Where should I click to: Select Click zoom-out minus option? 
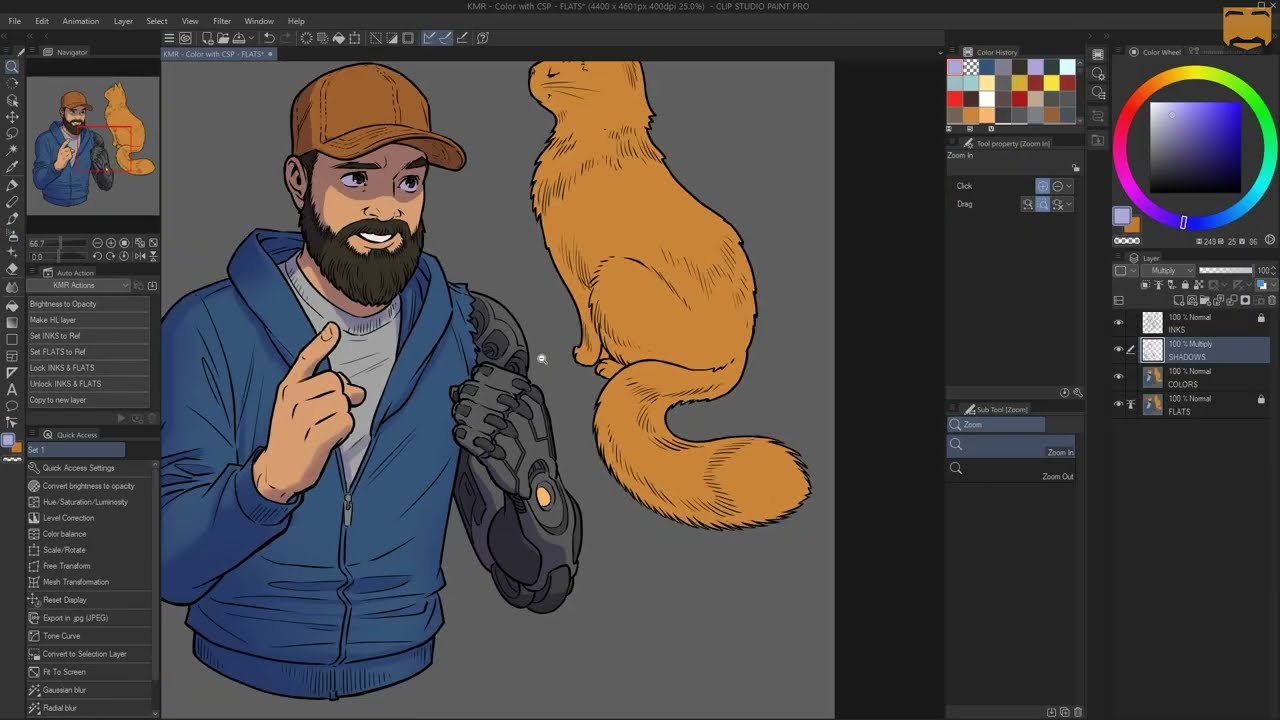point(1058,186)
